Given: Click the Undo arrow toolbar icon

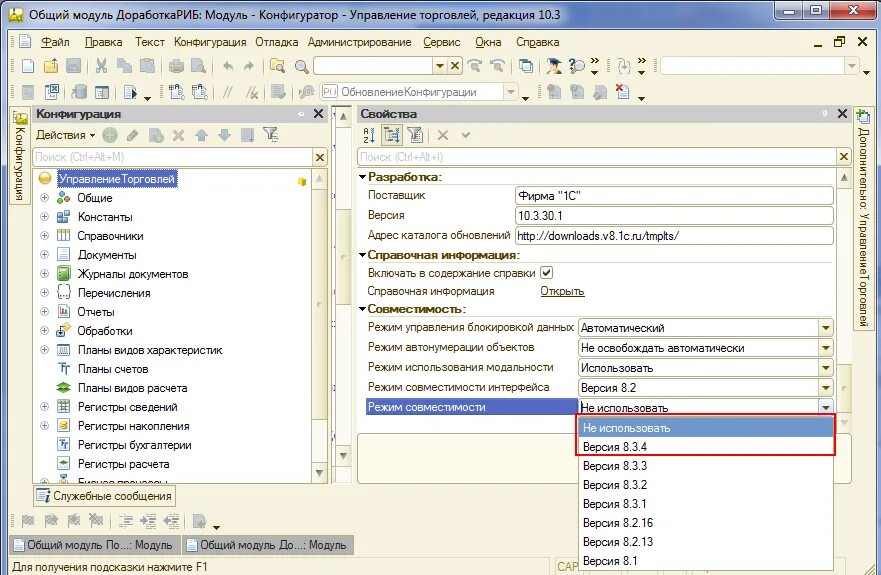Looking at the screenshot, I should pos(228,66).
